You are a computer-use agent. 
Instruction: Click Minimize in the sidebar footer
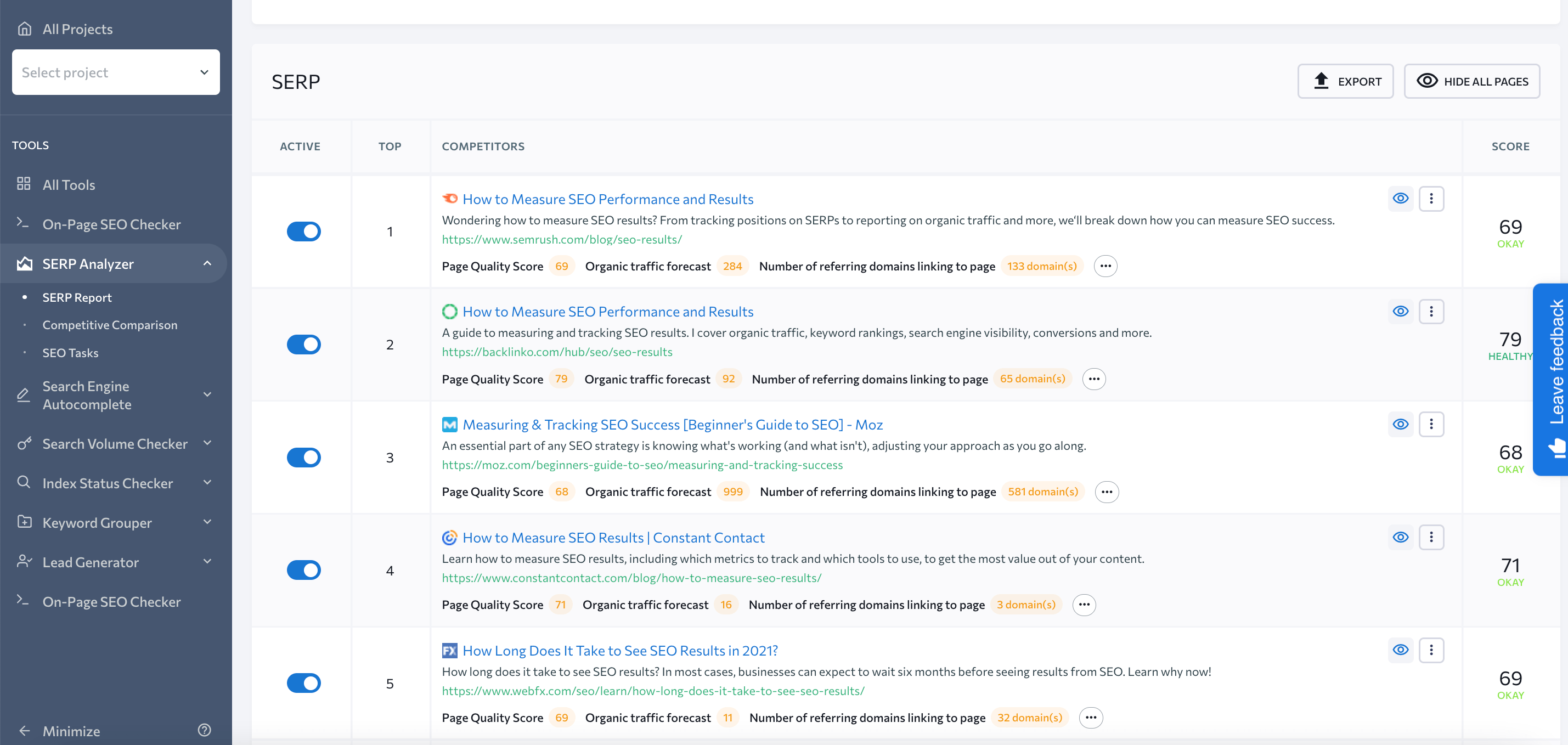pyautogui.click(x=71, y=731)
